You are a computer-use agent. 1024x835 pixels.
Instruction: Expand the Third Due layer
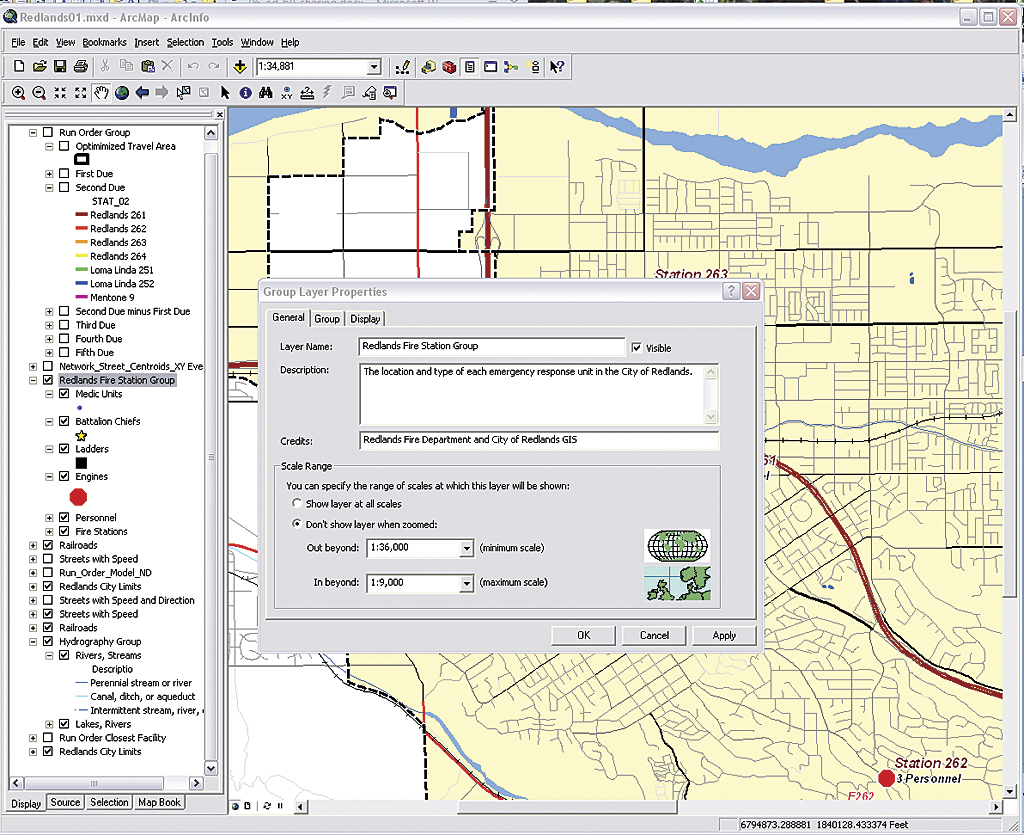[49, 325]
